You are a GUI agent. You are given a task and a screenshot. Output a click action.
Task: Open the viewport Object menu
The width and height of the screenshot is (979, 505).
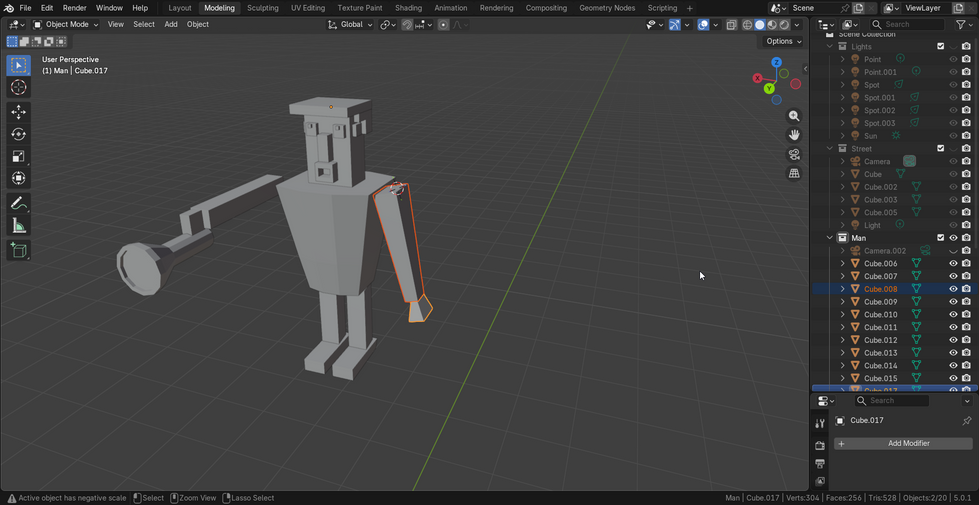pyautogui.click(x=197, y=24)
